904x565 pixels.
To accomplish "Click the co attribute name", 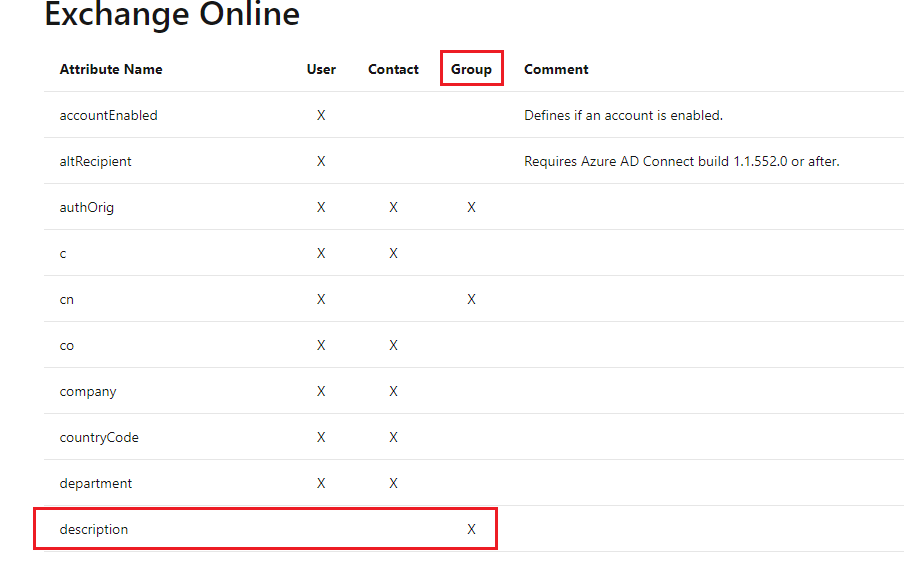I will click(x=66, y=346).
